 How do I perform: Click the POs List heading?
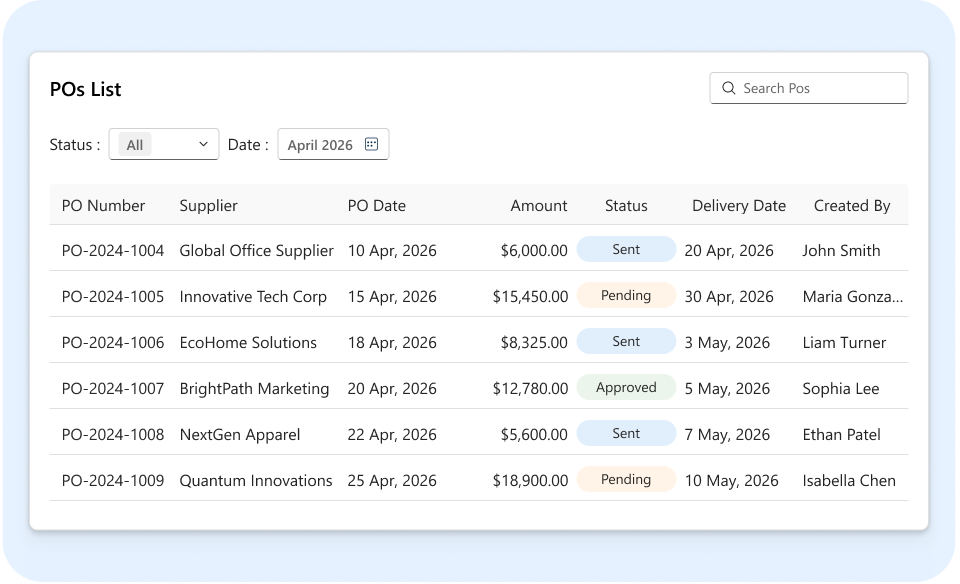coord(86,89)
